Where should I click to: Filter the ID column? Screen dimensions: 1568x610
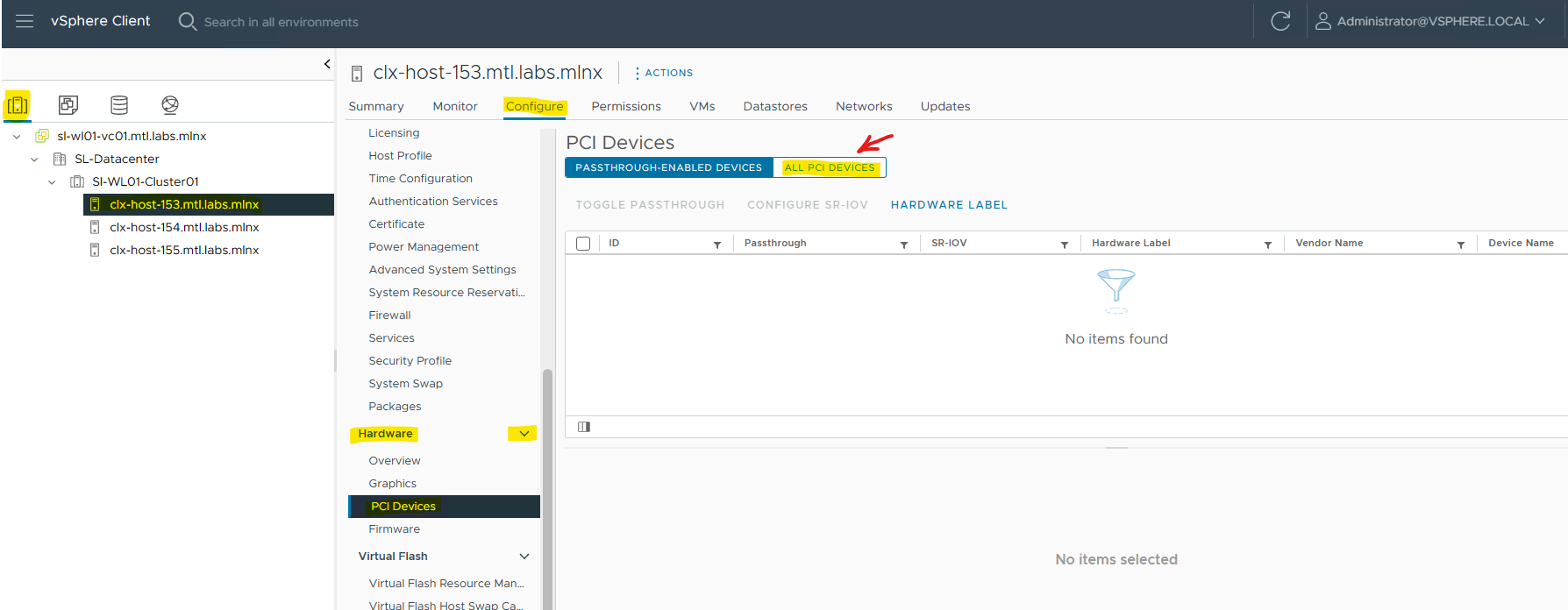tap(717, 245)
